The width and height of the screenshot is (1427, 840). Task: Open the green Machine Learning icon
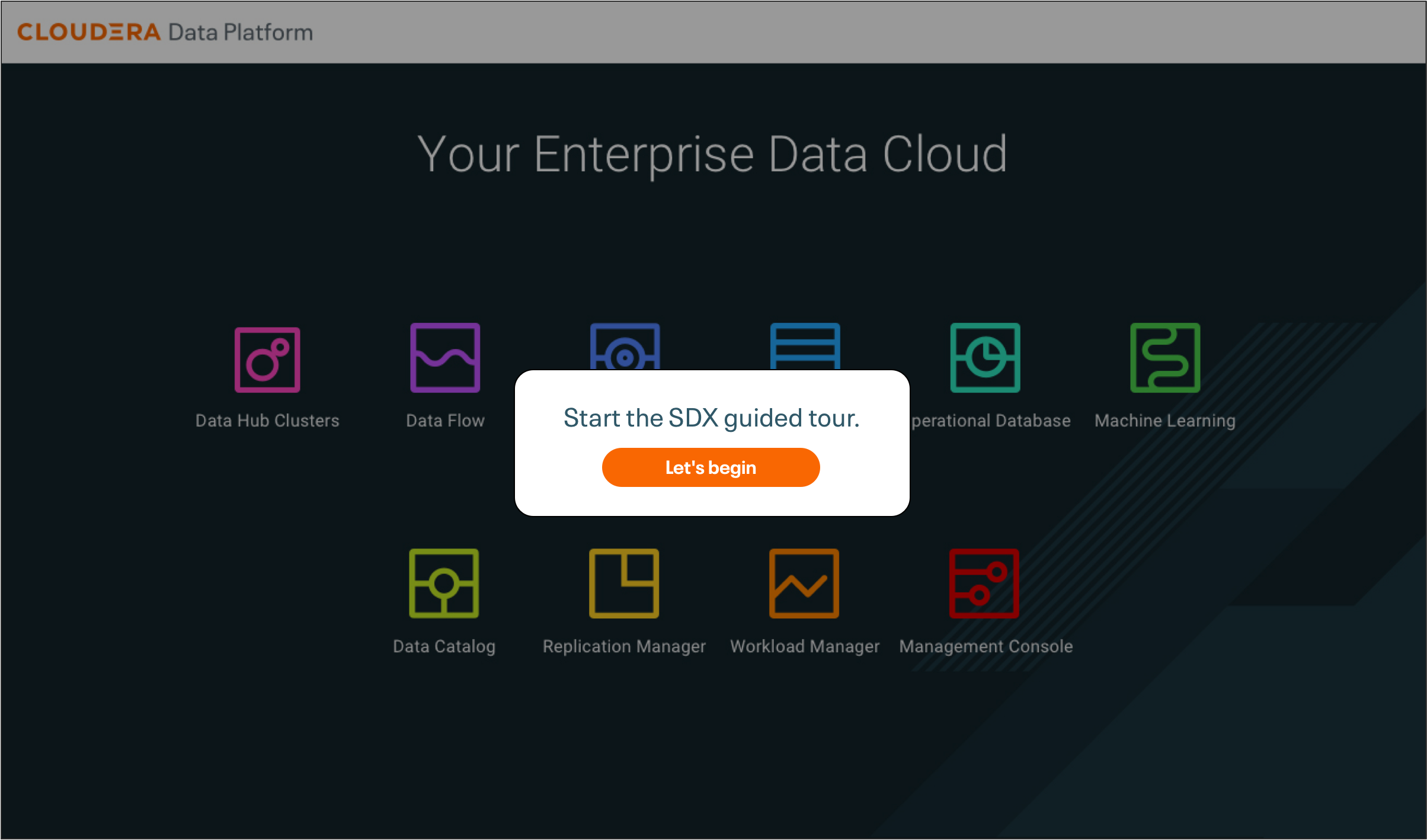click(x=1165, y=357)
